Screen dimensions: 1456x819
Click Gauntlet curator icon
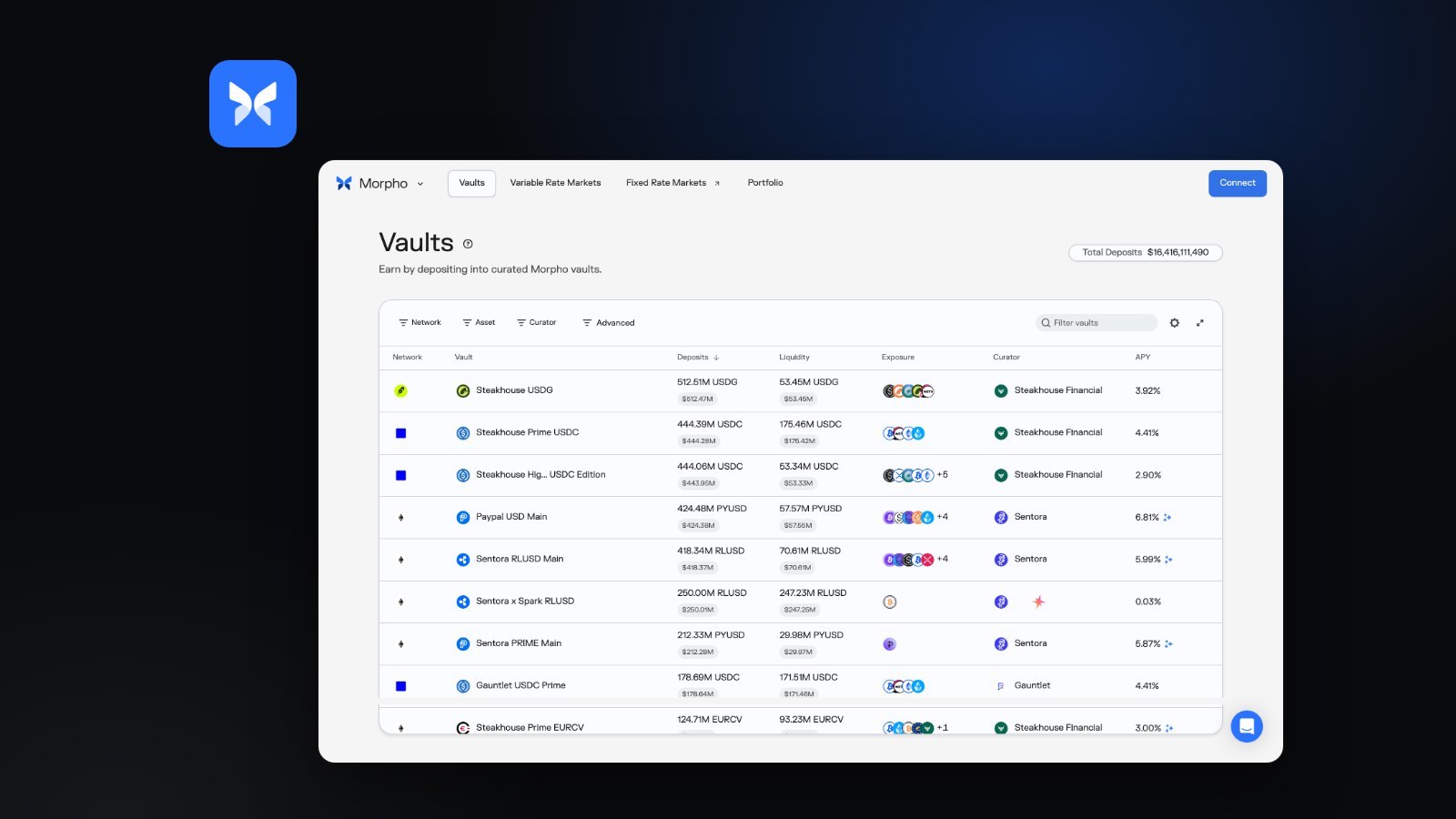point(1001,686)
